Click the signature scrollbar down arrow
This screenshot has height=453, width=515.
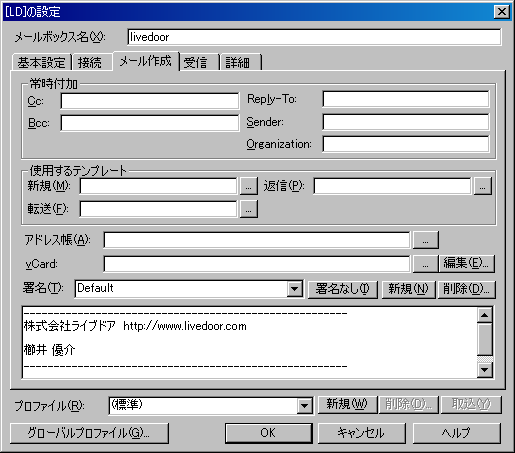(x=485, y=370)
